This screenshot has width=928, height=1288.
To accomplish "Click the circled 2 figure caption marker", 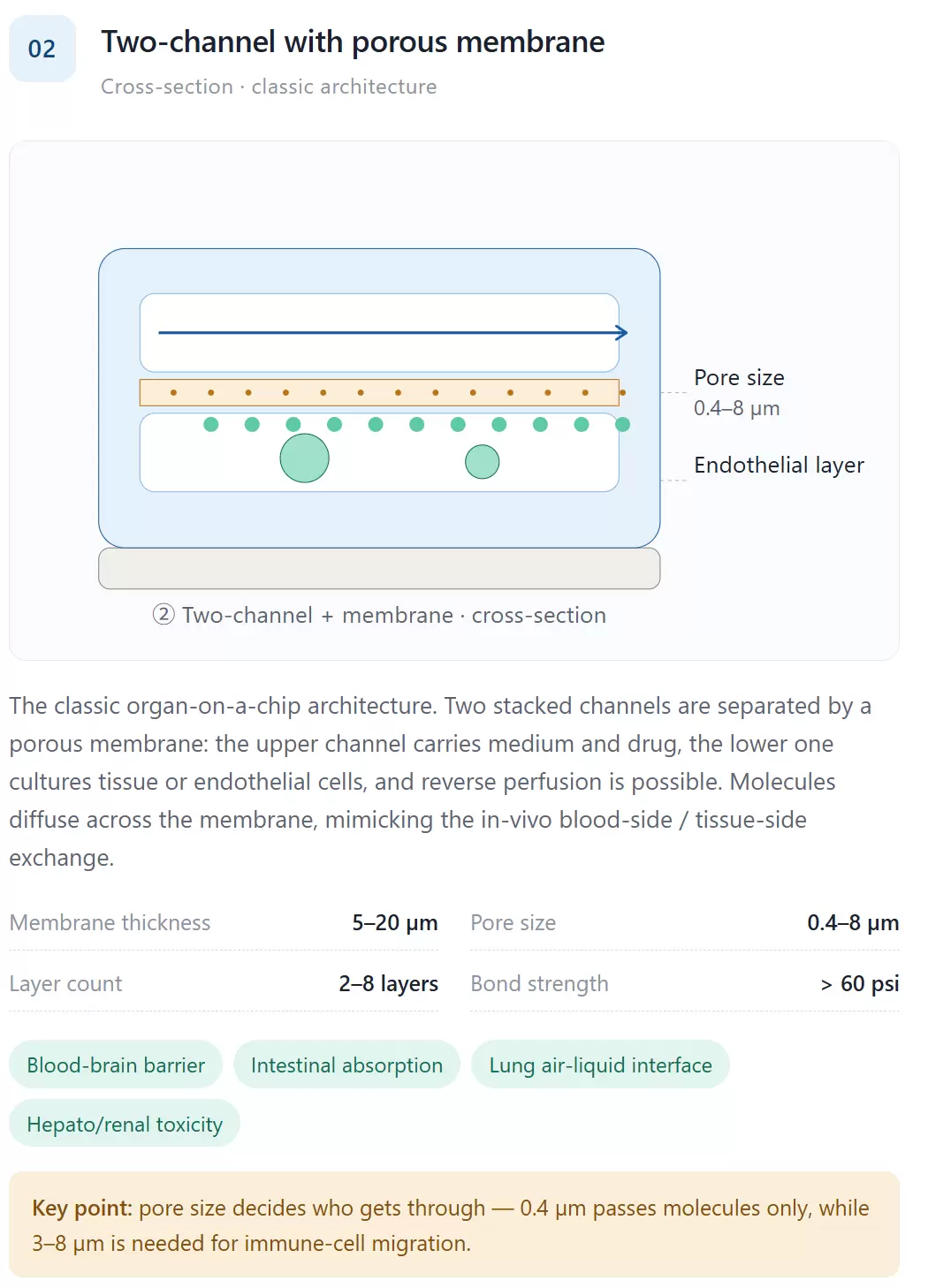I will [x=164, y=615].
